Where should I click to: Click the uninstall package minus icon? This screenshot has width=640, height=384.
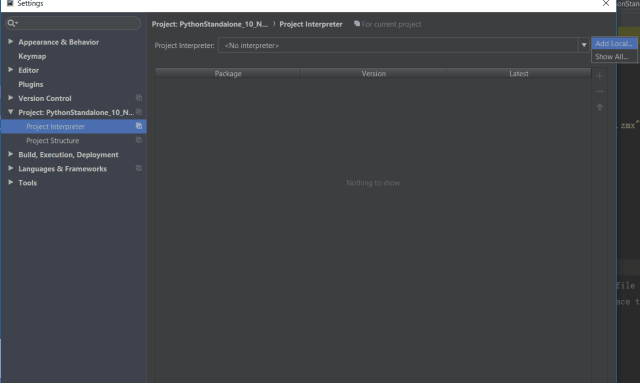pyautogui.click(x=599, y=91)
